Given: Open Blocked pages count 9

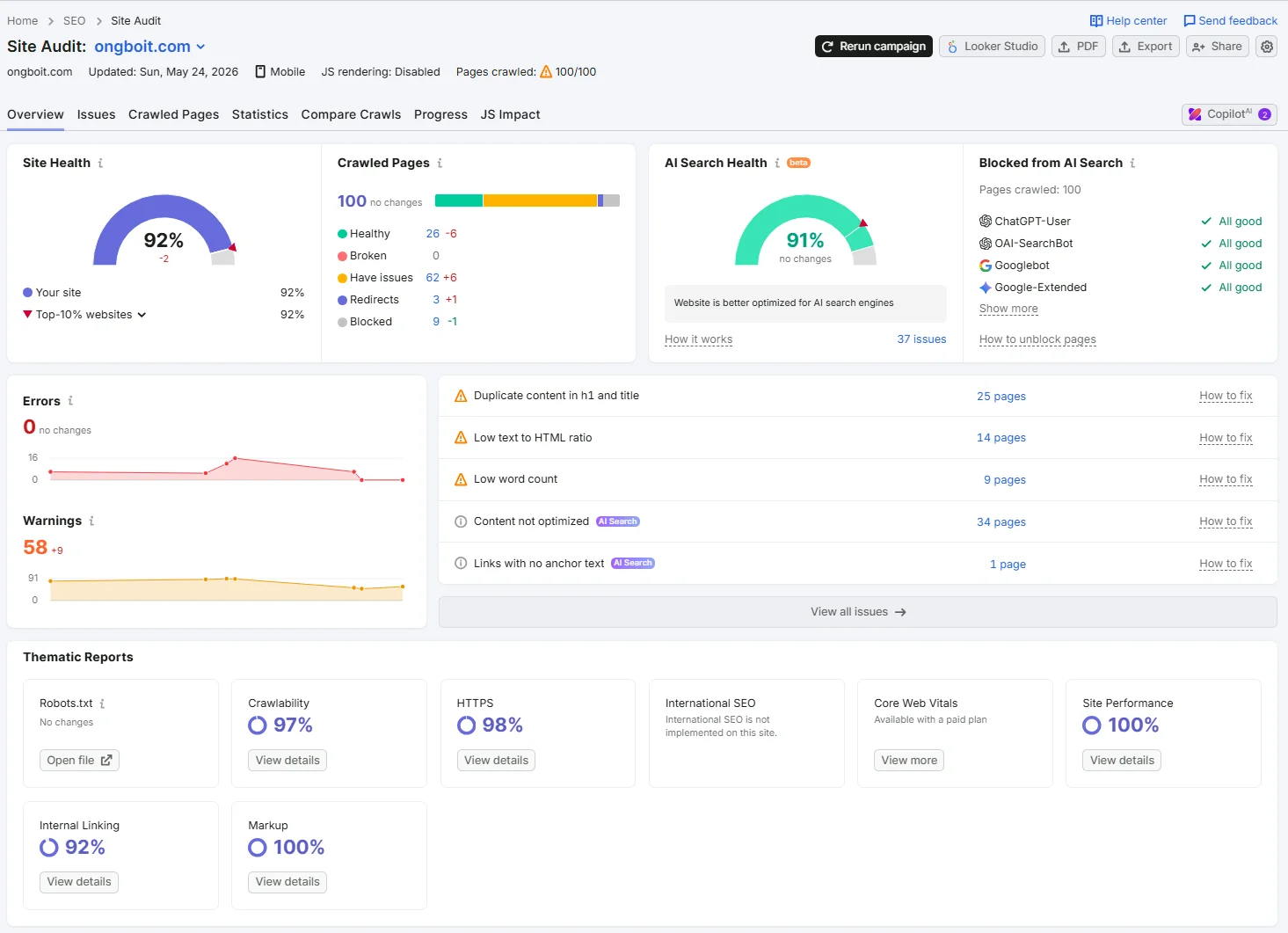Looking at the screenshot, I should (436, 322).
